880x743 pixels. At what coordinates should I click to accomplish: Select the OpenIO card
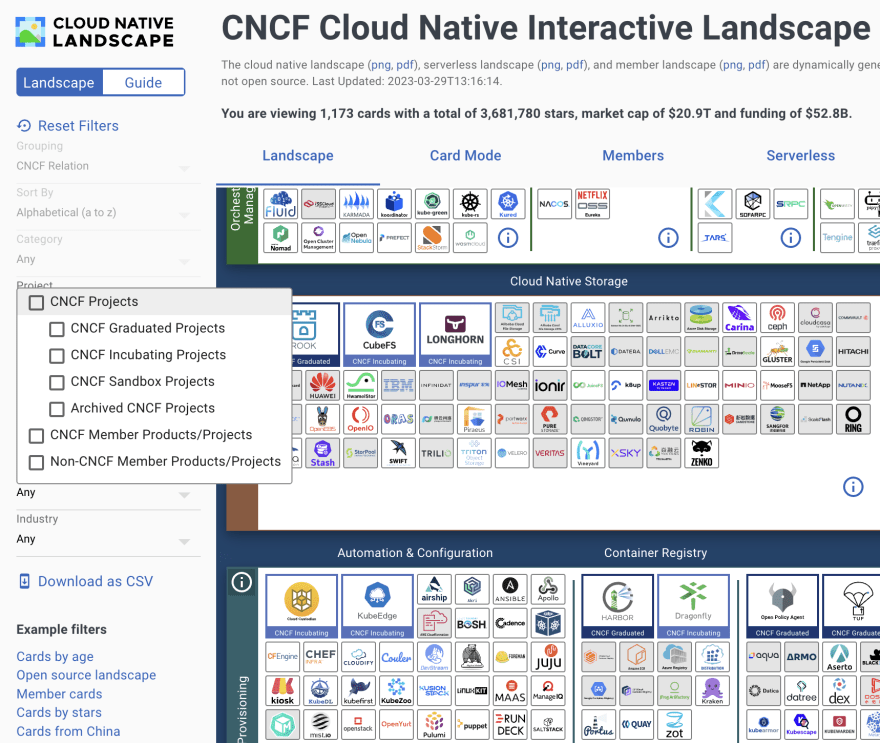[360, 419]
